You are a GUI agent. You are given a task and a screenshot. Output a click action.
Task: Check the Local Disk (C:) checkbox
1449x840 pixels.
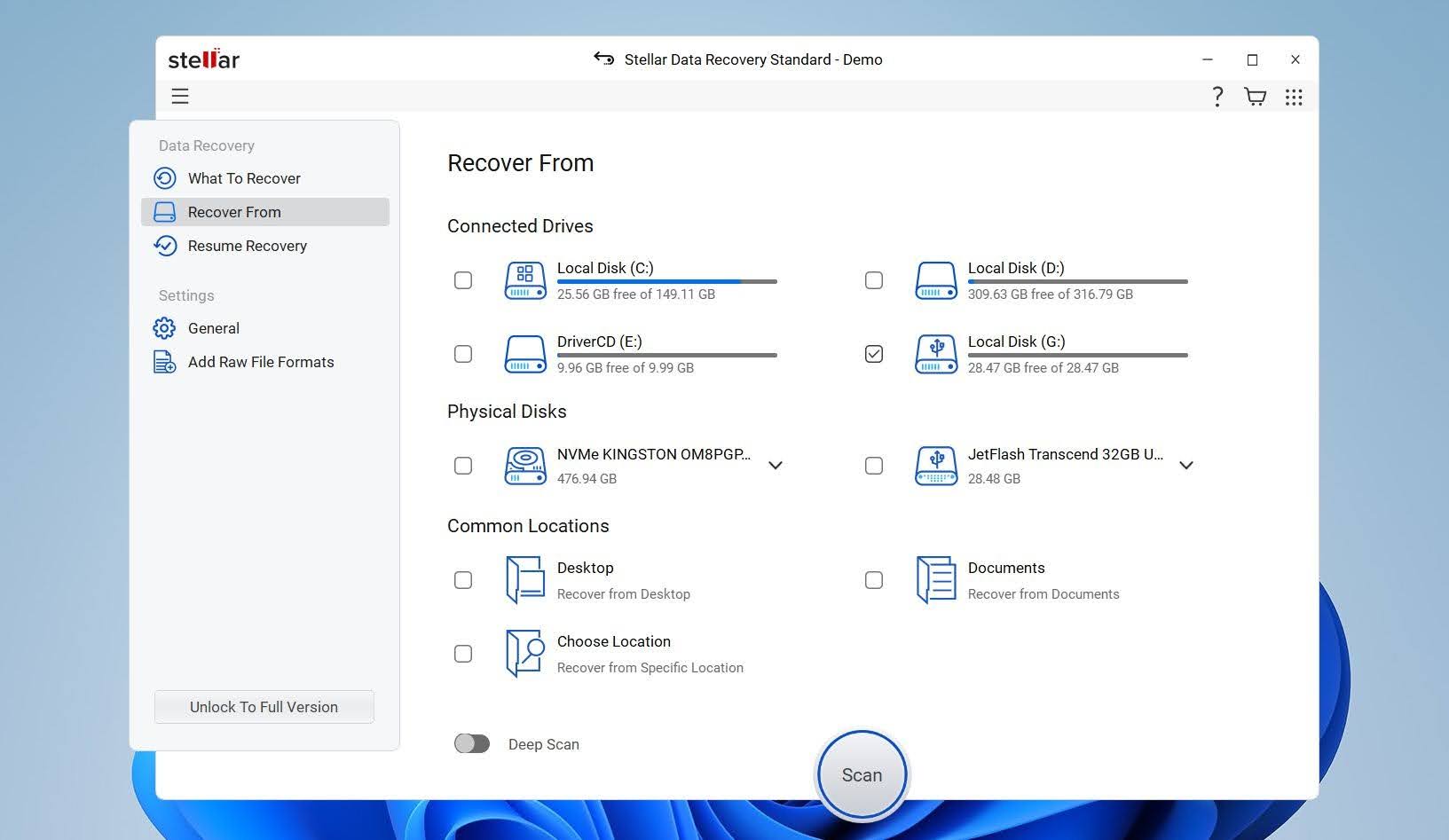463,280
